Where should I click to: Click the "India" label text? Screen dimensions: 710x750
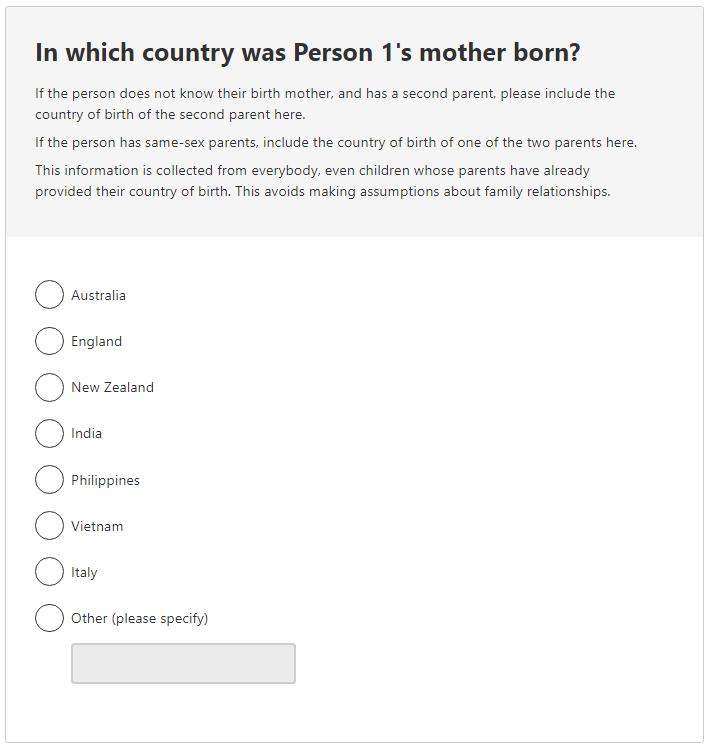86,433
